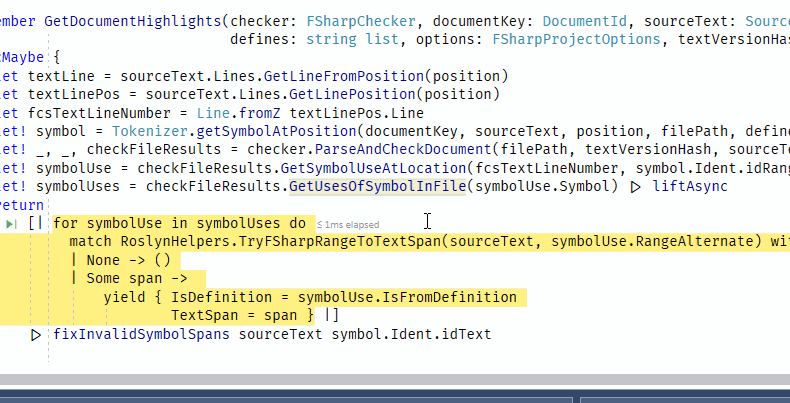
Task: Click the DocumentId type name
Action: coord(585,21)
